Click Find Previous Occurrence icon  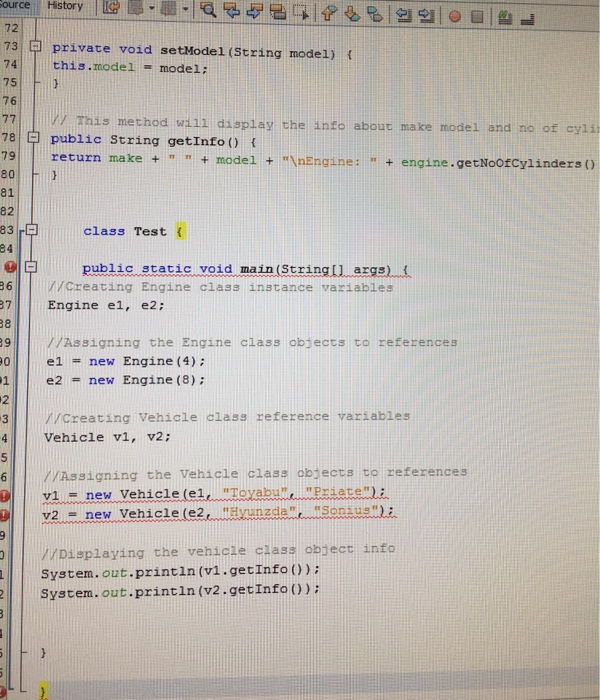click(232, 10)
